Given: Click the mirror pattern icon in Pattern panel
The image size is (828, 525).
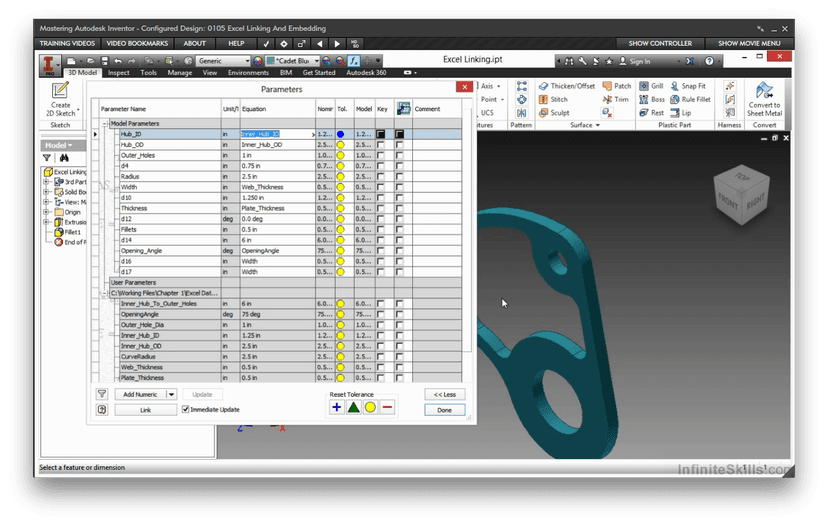Looking at the screenshot, I should [521, 112].
